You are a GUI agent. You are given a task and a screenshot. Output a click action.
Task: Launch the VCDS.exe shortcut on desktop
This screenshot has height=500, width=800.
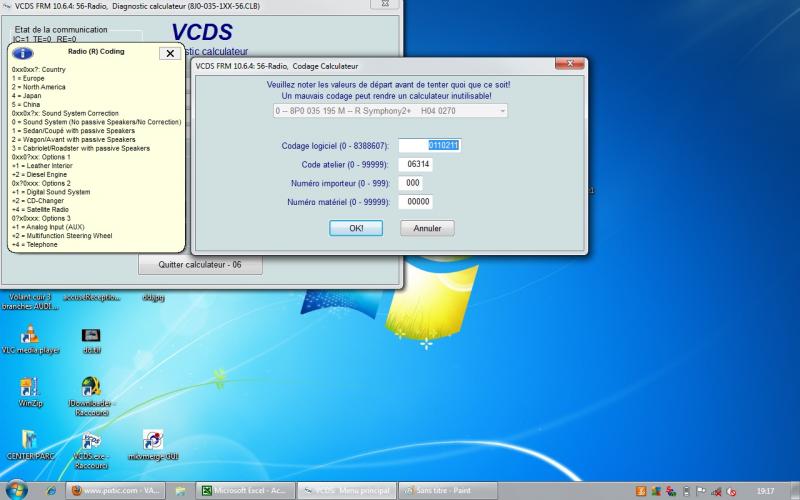(91, 450)
